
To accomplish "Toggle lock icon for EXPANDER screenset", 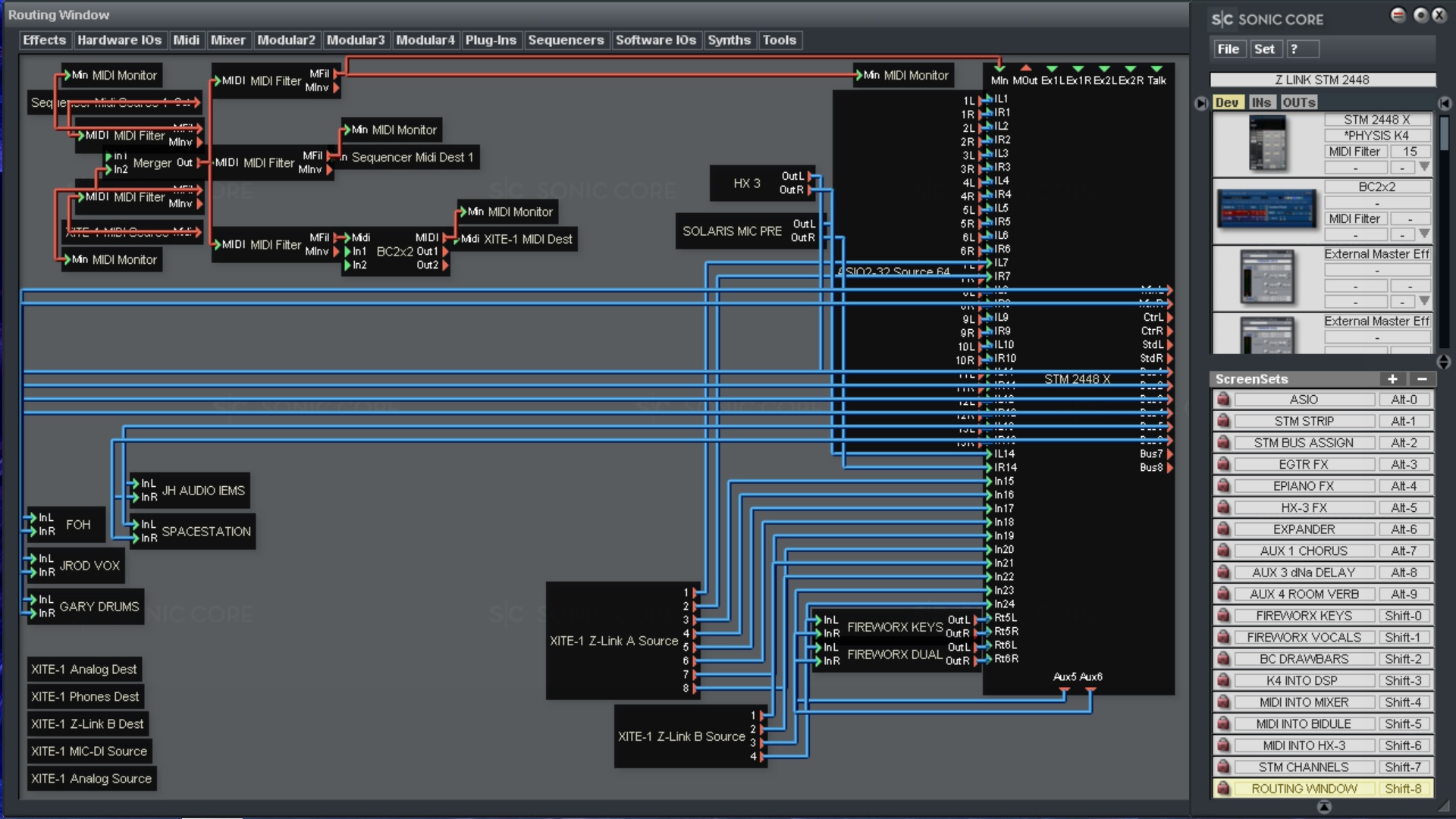I will tap(1222, 529).
